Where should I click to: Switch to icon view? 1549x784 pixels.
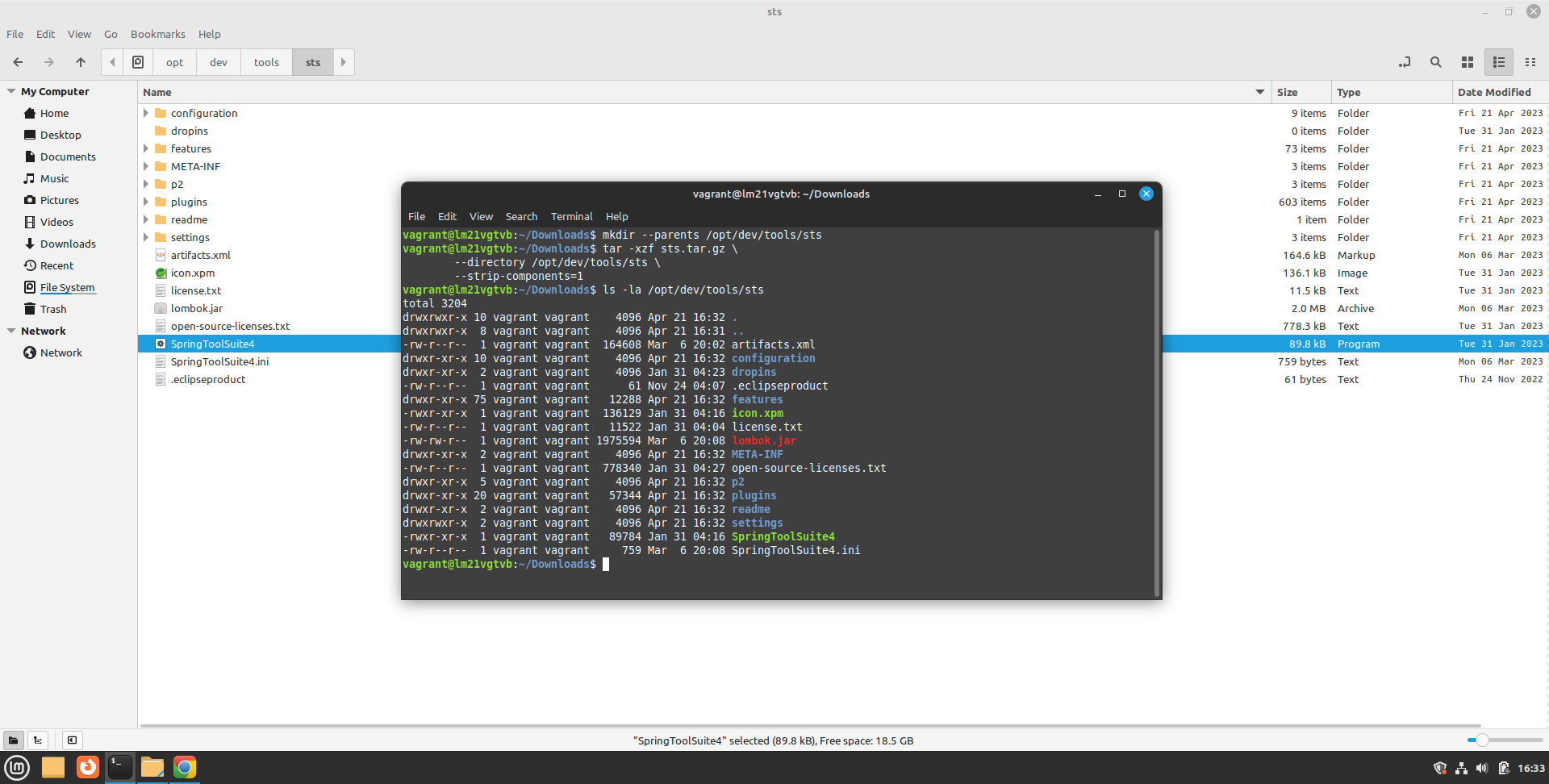(1468, 62)
